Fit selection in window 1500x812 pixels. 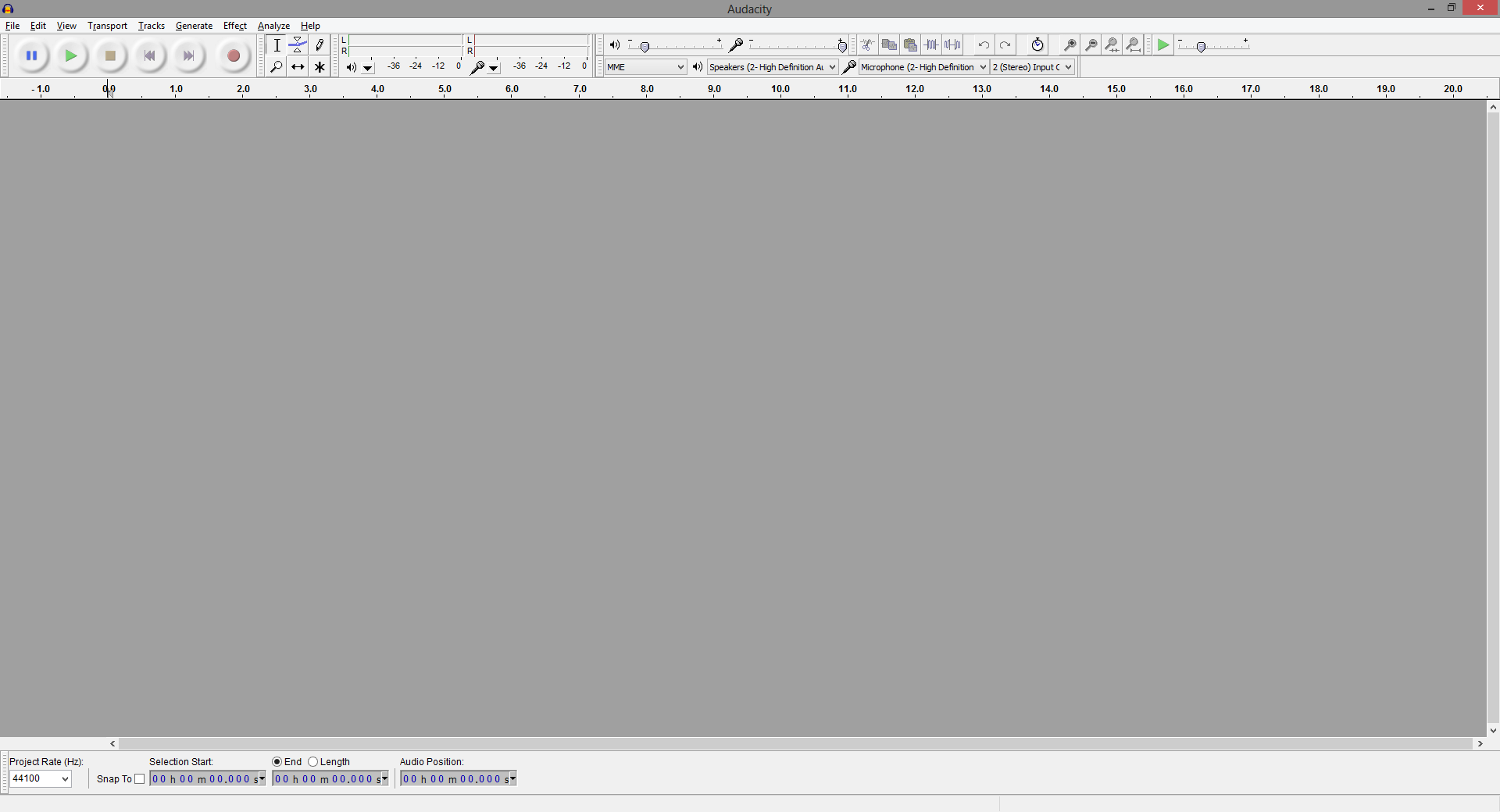[x=1112, y=45]
